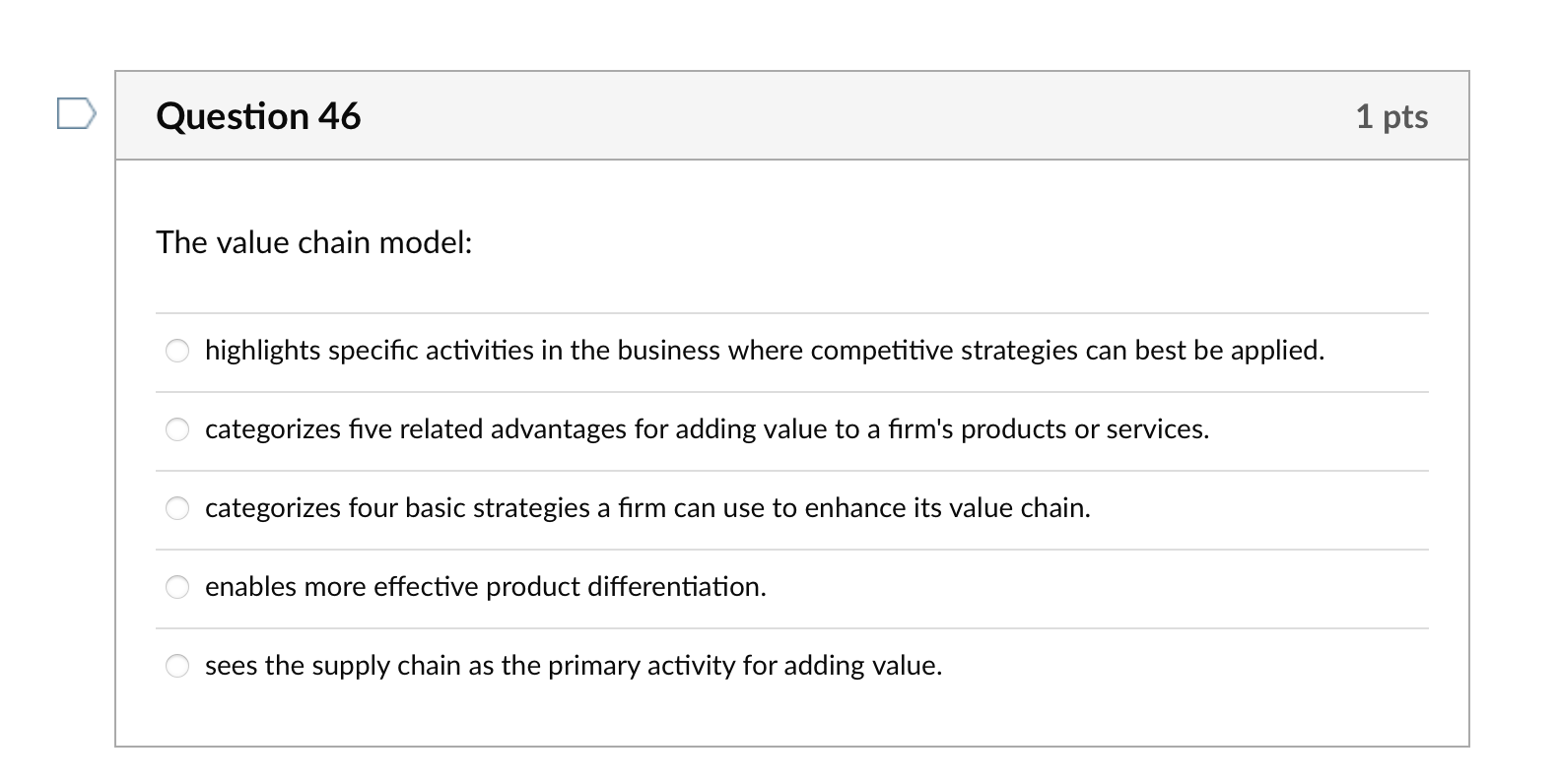The width and height of the screenshot is (1559, 784).
Task: Click the '1 pts' label
Action: click(x=1392, y=115)
